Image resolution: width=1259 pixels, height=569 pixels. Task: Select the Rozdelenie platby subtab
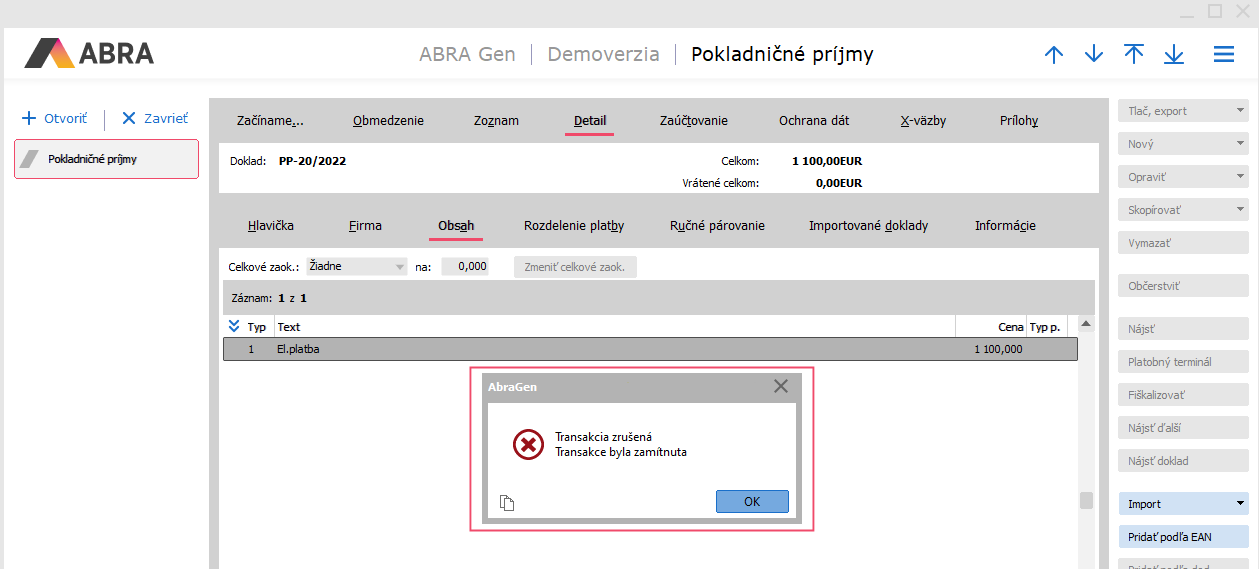click(574, 226)
